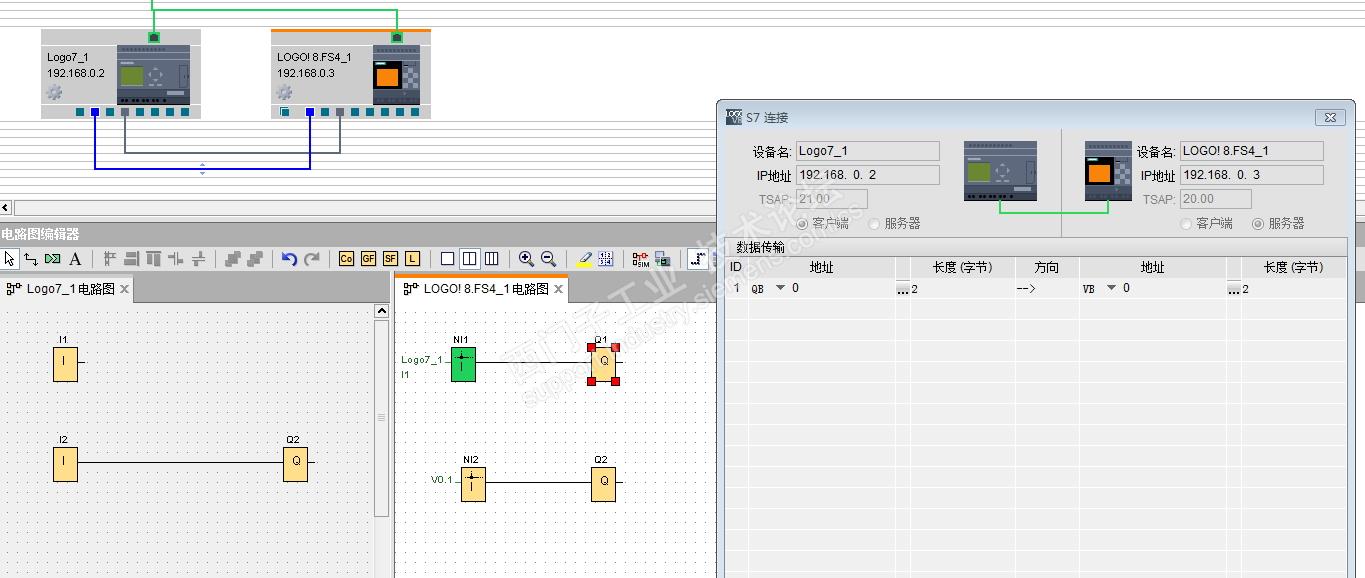Open LOGO! 8.FS4_1 device settings gear
The image size is (1365, 578).
pos(284,92)
